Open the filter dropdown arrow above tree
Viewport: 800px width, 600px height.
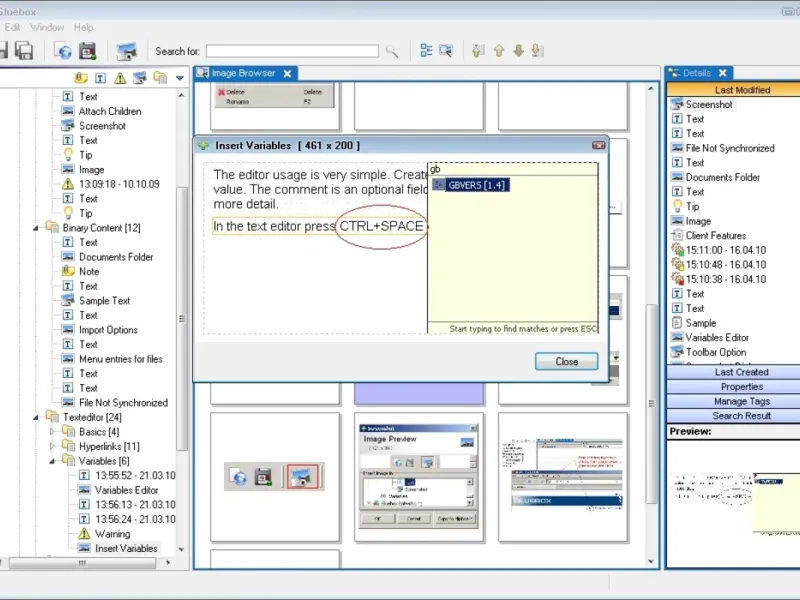pyautogui.click(x=180, y=78)
